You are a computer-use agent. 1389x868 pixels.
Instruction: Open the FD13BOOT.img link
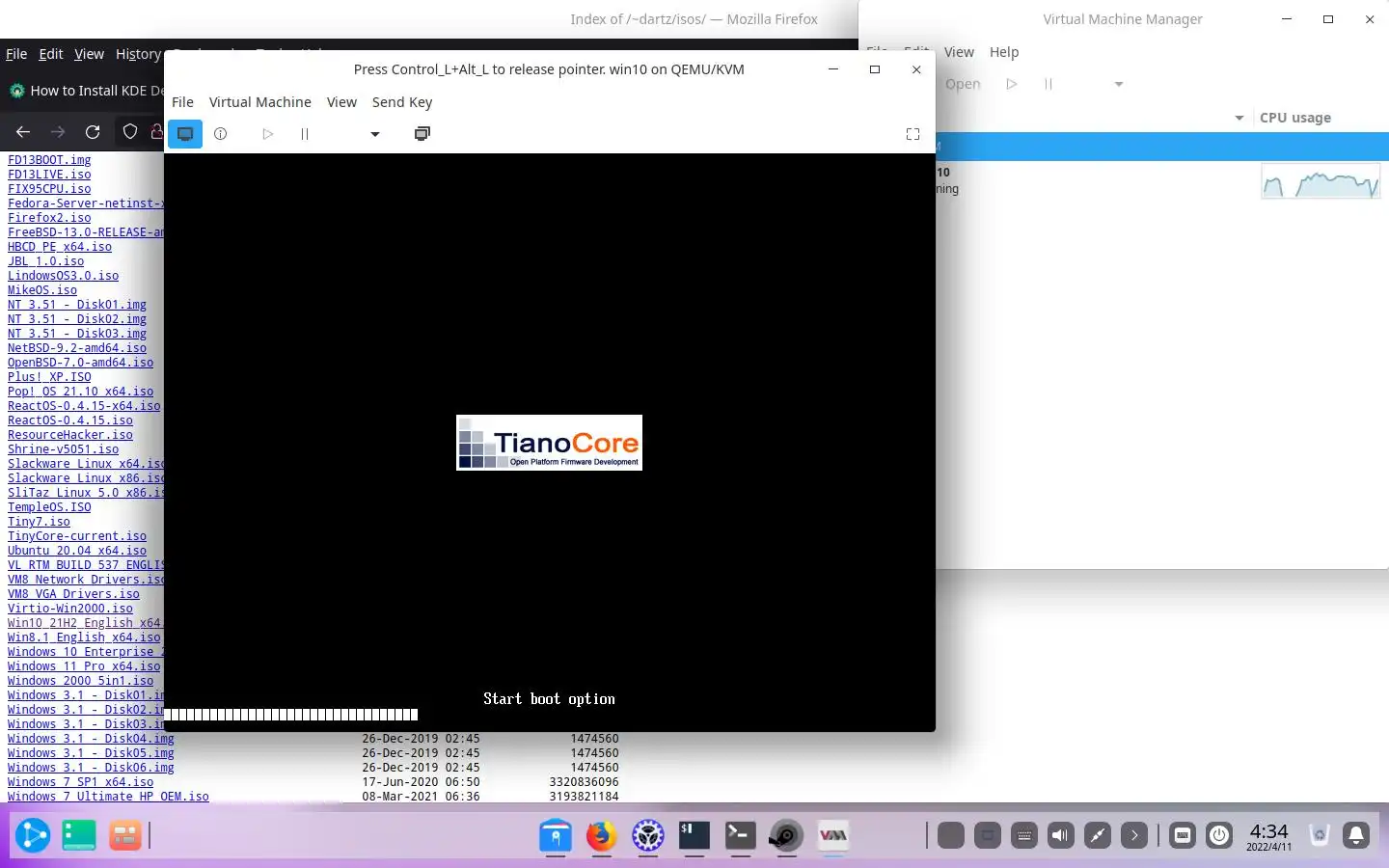click(x=49, y=160)
